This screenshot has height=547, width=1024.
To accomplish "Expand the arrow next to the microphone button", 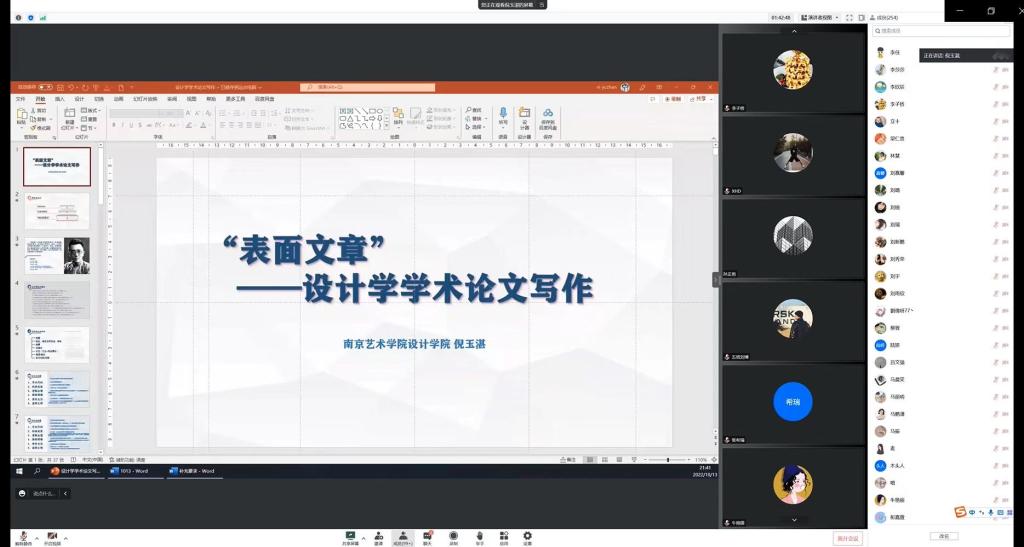I will click(35, 535).
